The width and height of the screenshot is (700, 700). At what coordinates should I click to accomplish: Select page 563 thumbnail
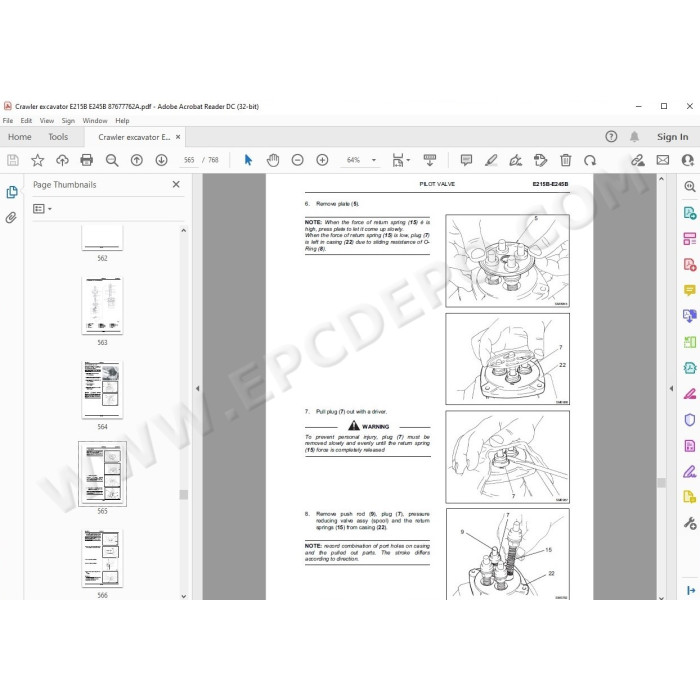(102, 305)
